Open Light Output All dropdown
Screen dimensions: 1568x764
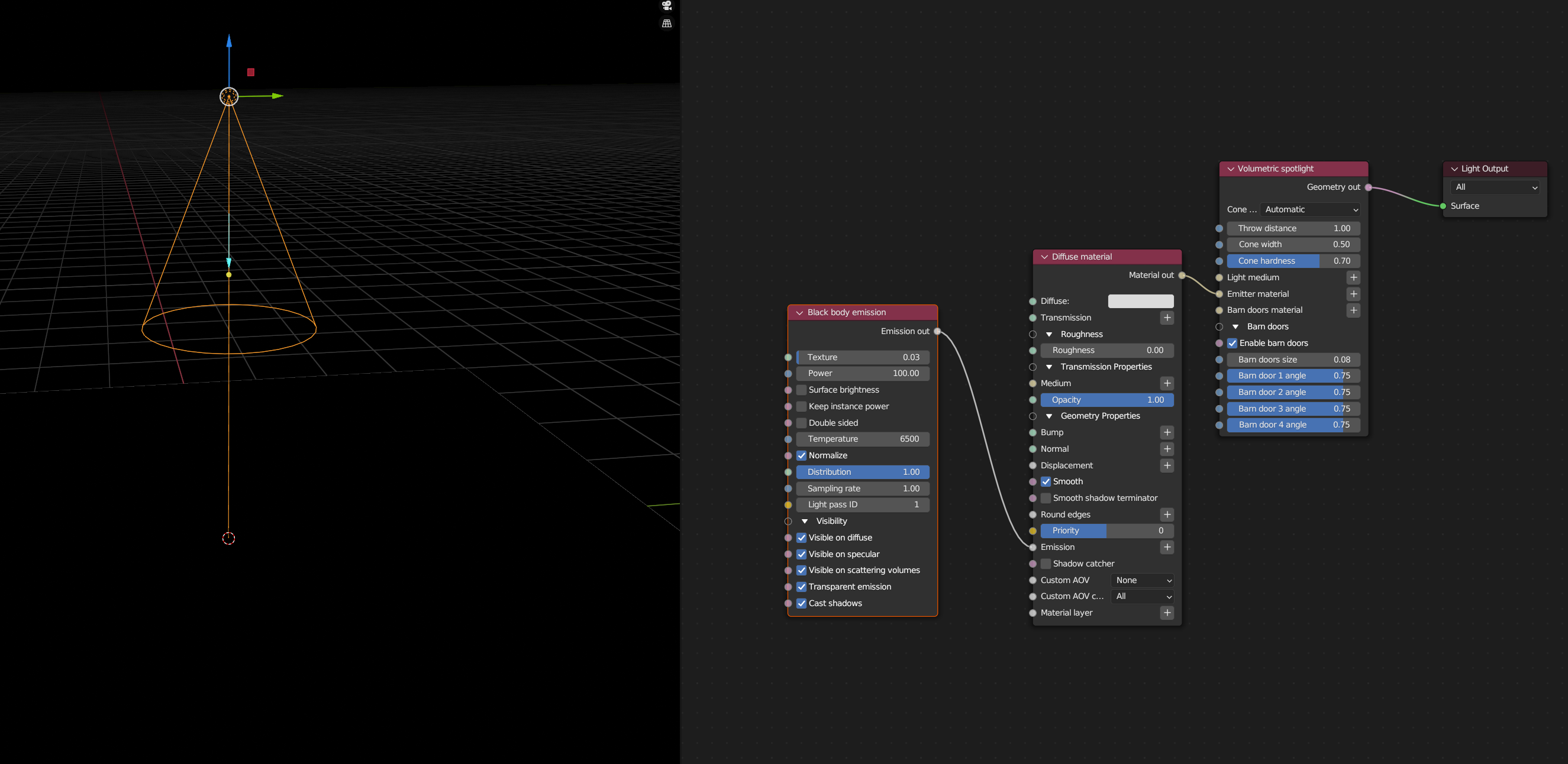pyautogui.click(x=1495, y=187)
